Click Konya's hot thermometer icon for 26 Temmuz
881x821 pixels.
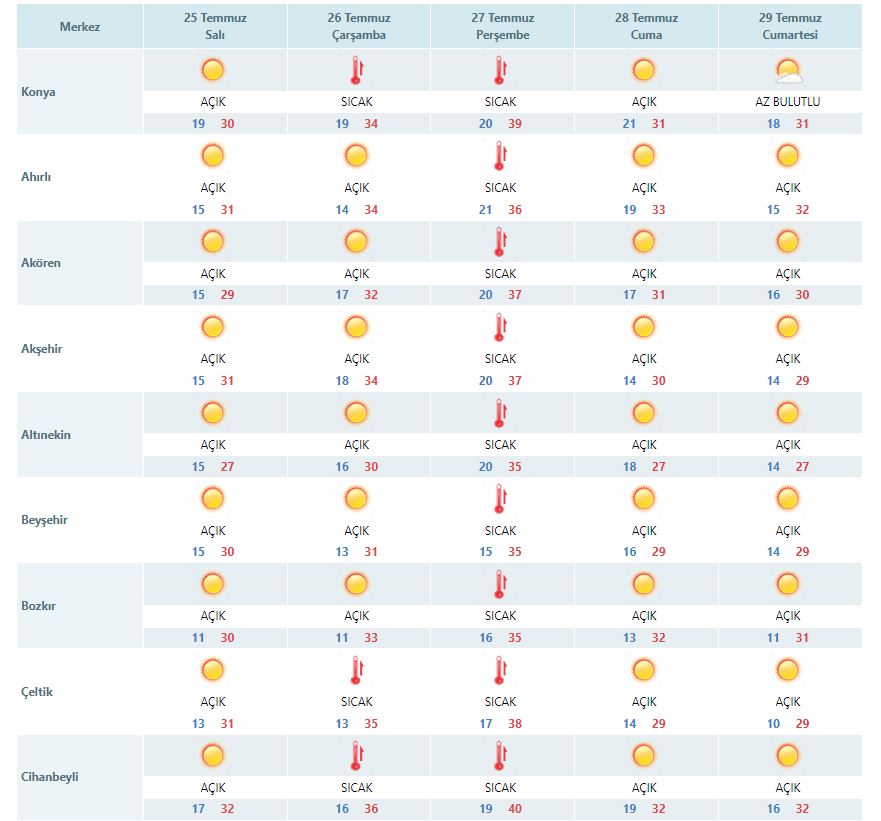pos(356,70)
